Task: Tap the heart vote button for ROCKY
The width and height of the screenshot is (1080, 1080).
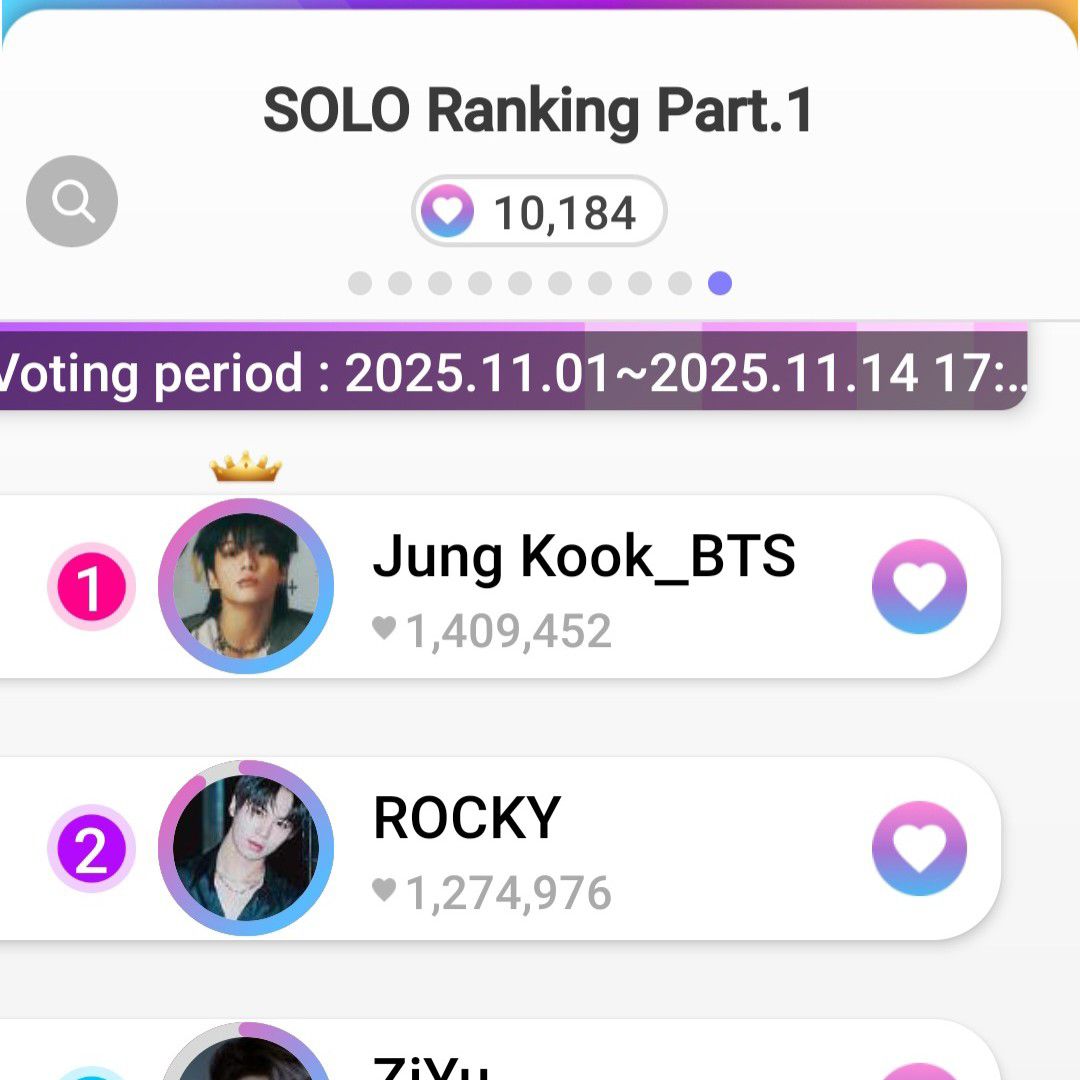Action: coord(919,848)
